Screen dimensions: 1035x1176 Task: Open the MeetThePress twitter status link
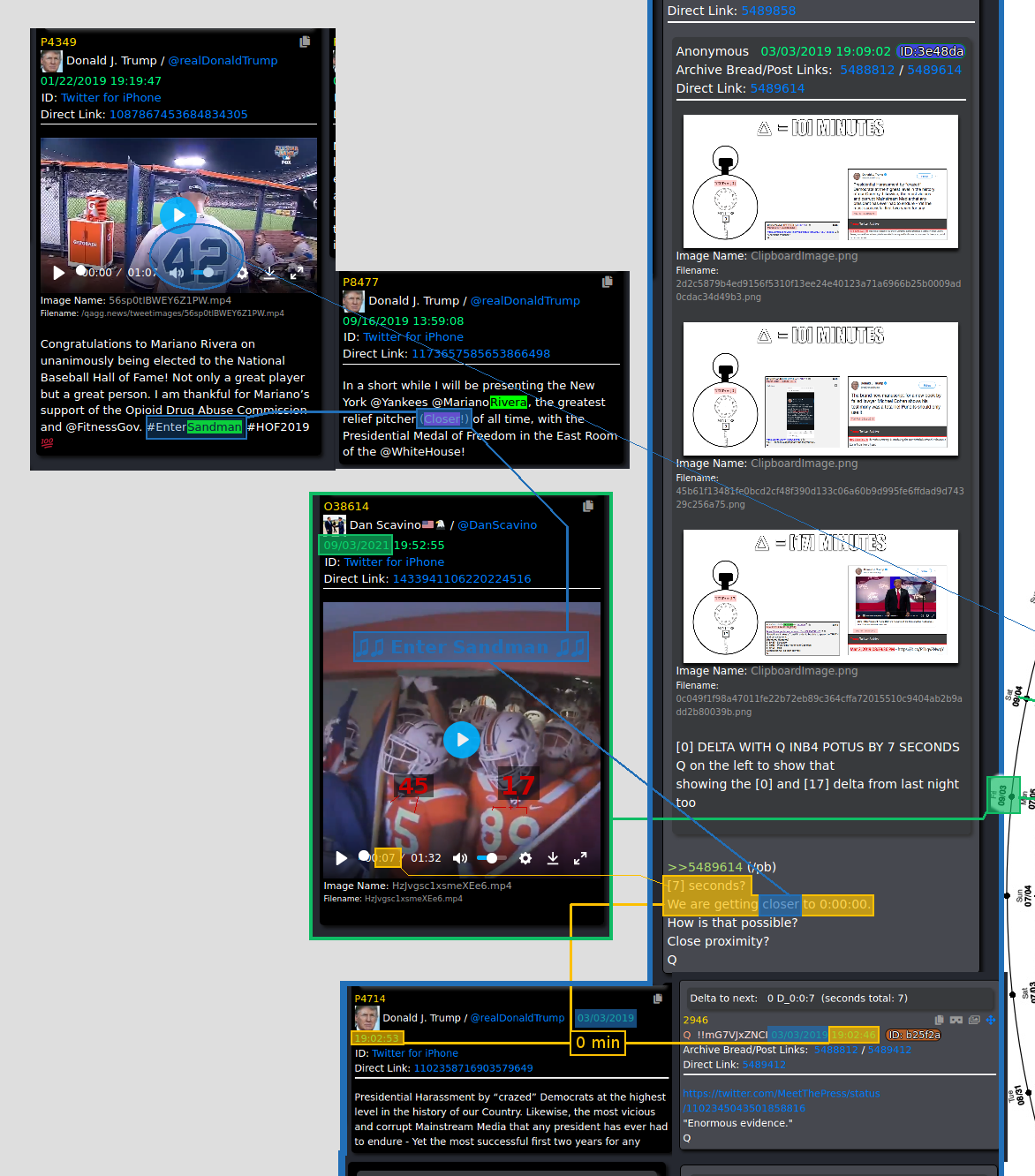tap(781, 1101)
